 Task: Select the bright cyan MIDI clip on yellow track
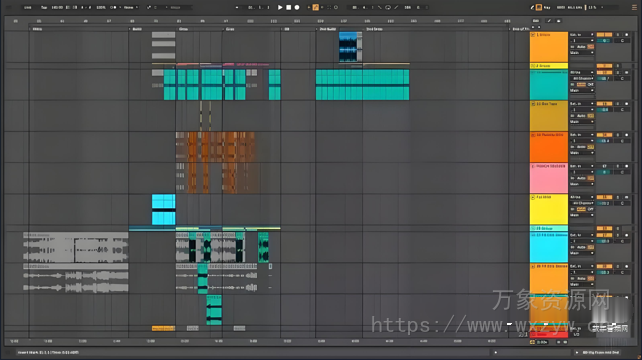click(163, 209)
